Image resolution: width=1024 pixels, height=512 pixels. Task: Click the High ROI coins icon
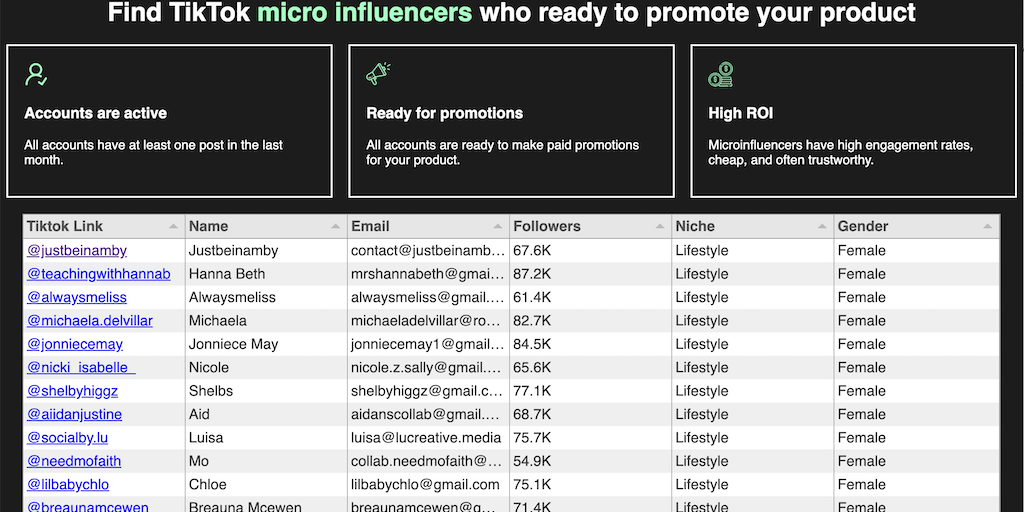(x=720, y=74)
